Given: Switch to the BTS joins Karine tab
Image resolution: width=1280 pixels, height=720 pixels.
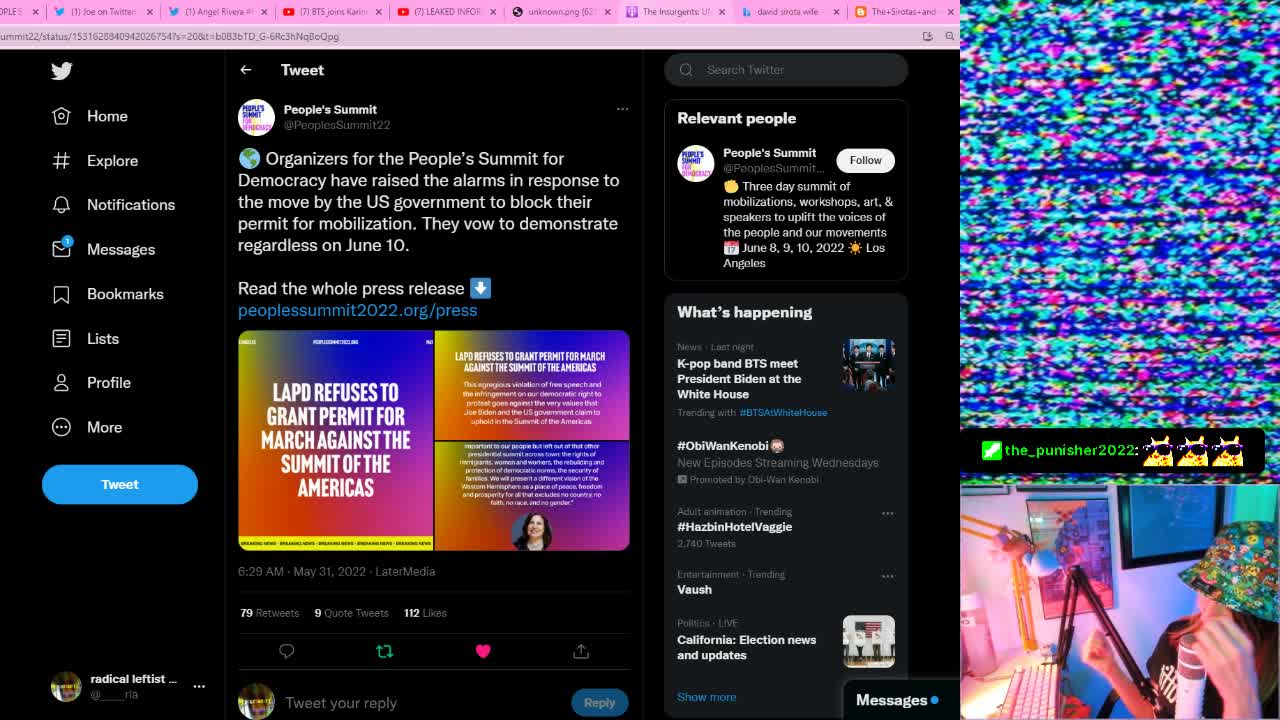Looking at the screenshot, I should [x=331, y=12].
